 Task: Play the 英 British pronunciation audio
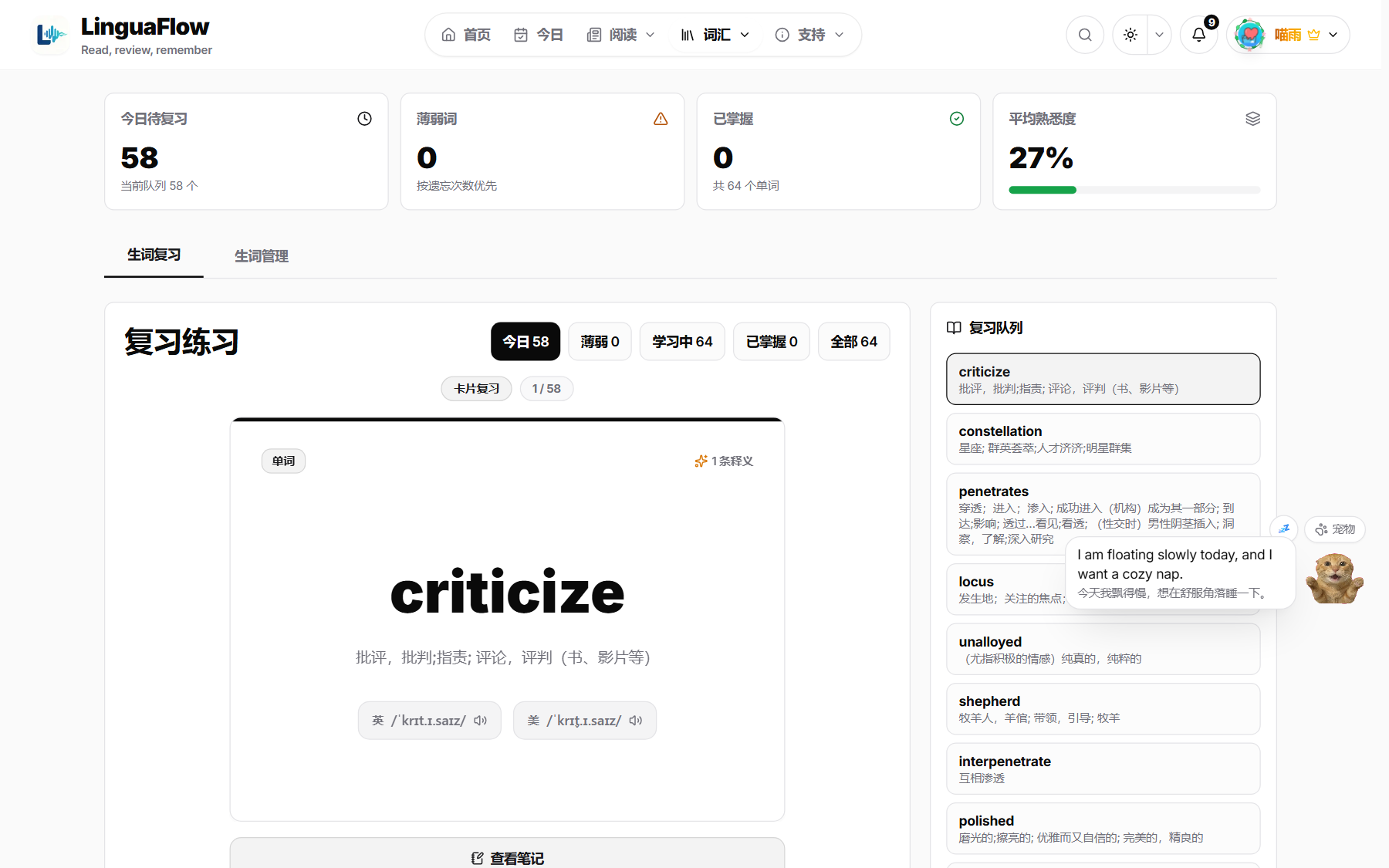[430, 721]
